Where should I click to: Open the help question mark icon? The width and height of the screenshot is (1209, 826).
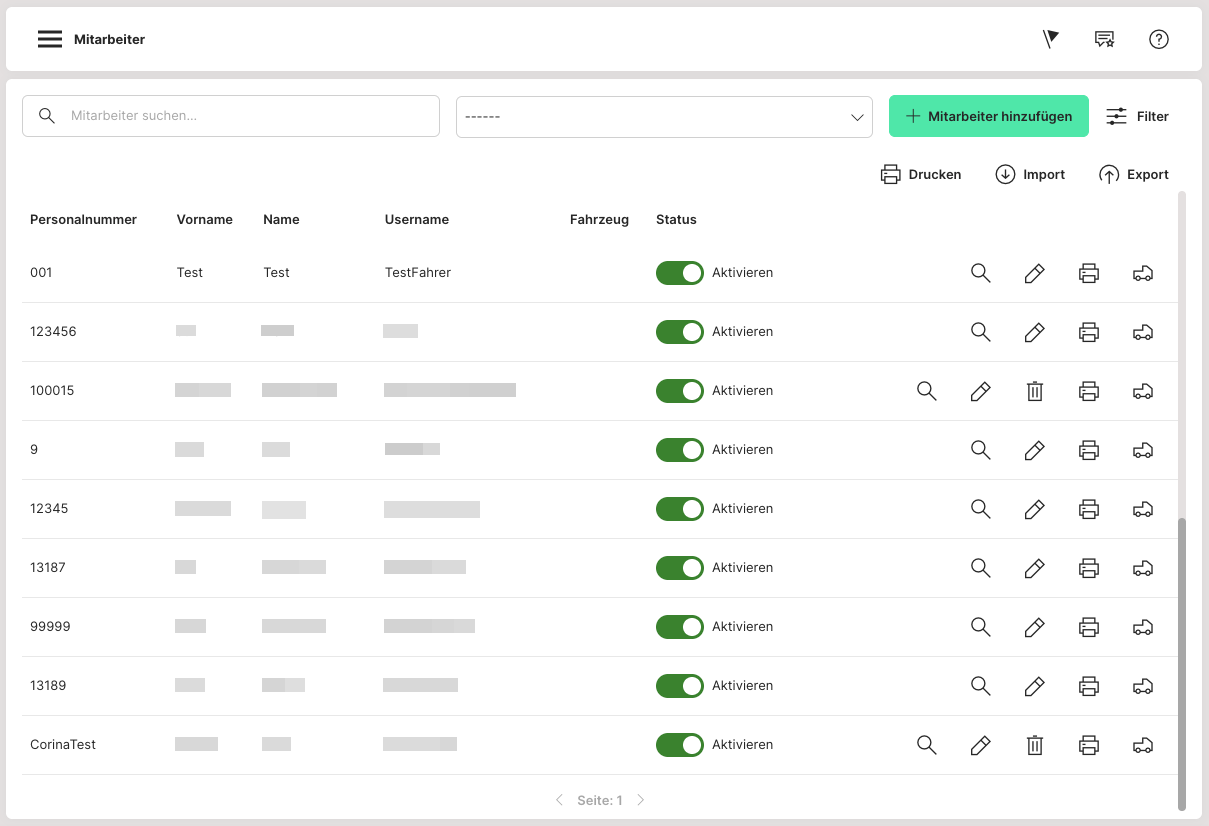[1158, 39]
